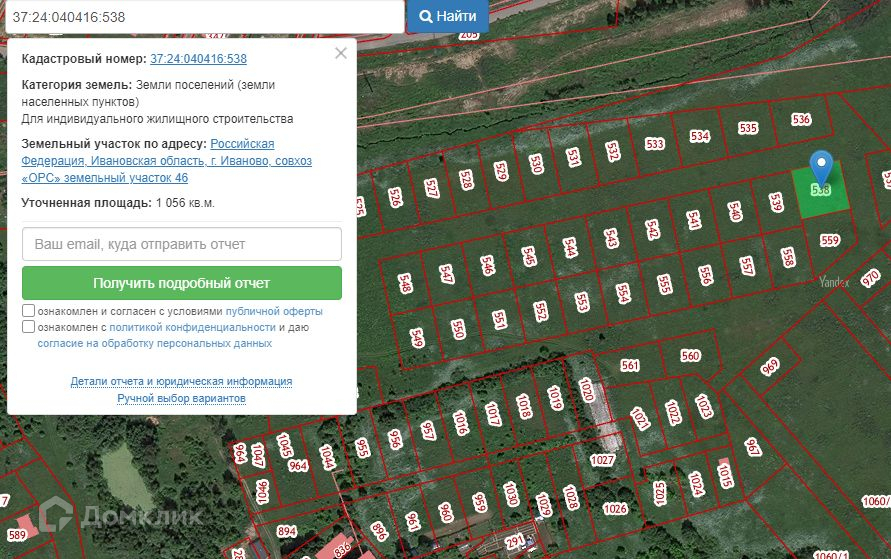
Task: Click the email input field
Action: (x=182, y=244)
